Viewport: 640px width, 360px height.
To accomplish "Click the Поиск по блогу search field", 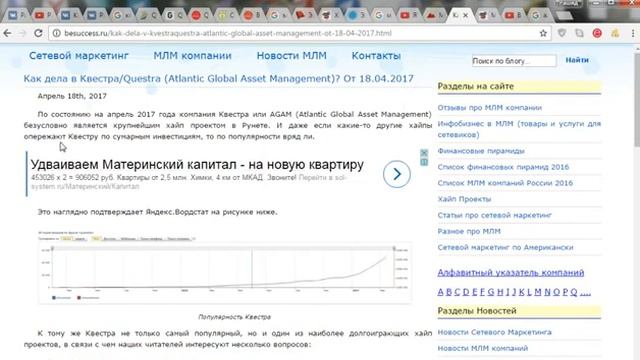I will tap(514, 61).
